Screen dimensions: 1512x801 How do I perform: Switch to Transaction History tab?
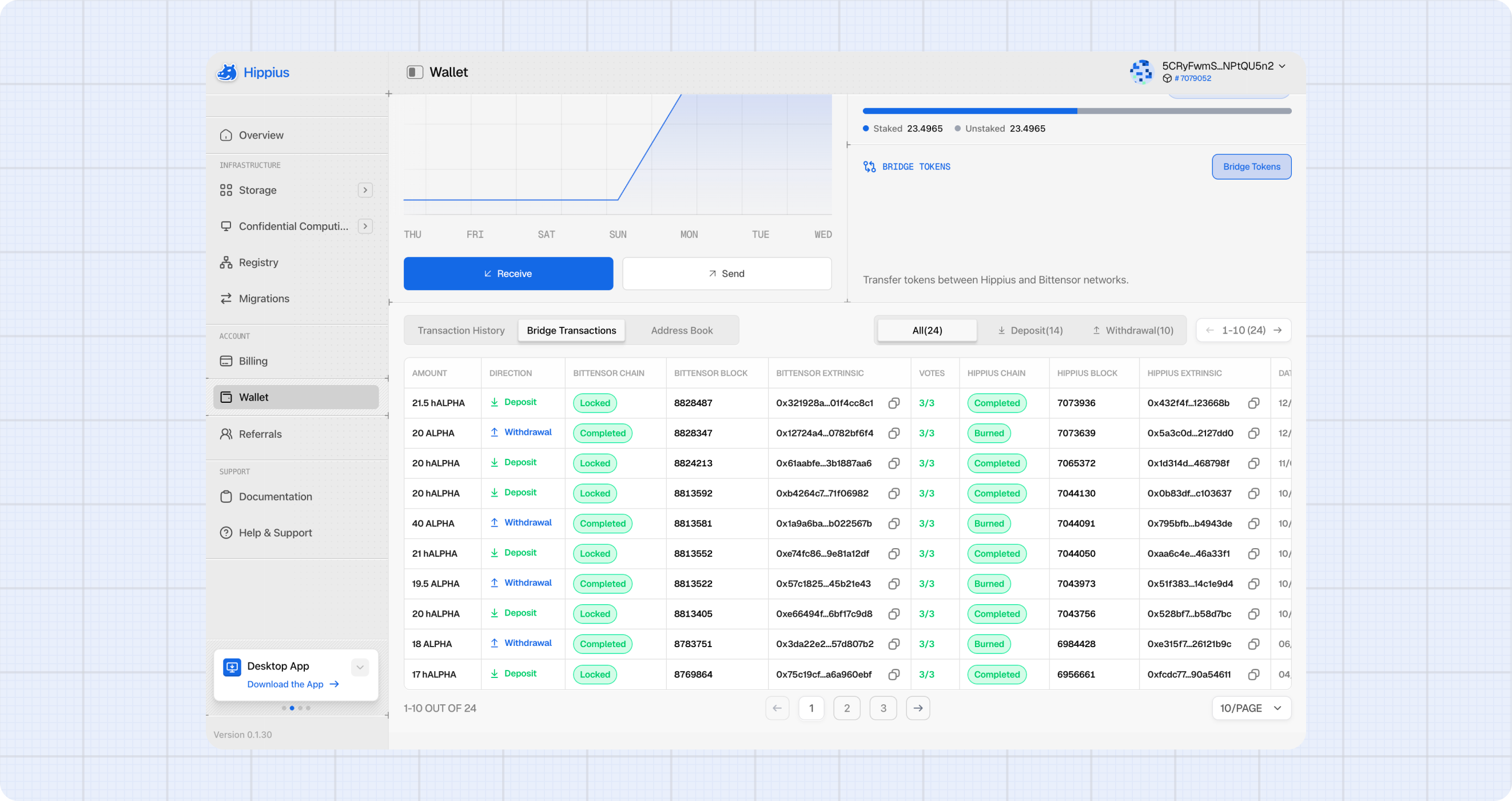(461, 331)
